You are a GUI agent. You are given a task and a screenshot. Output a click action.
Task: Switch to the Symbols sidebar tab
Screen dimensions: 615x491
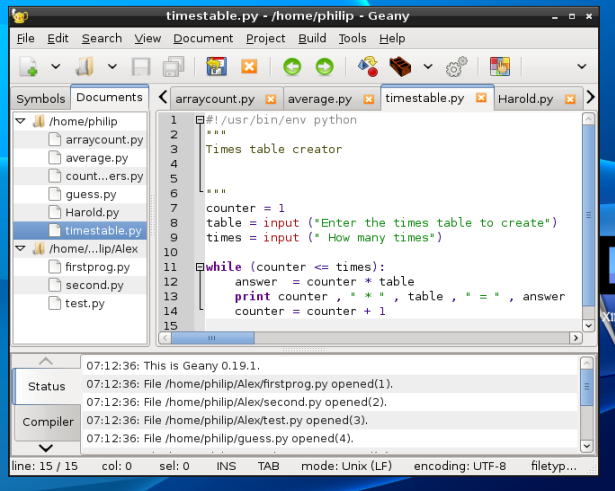point(41,99)
